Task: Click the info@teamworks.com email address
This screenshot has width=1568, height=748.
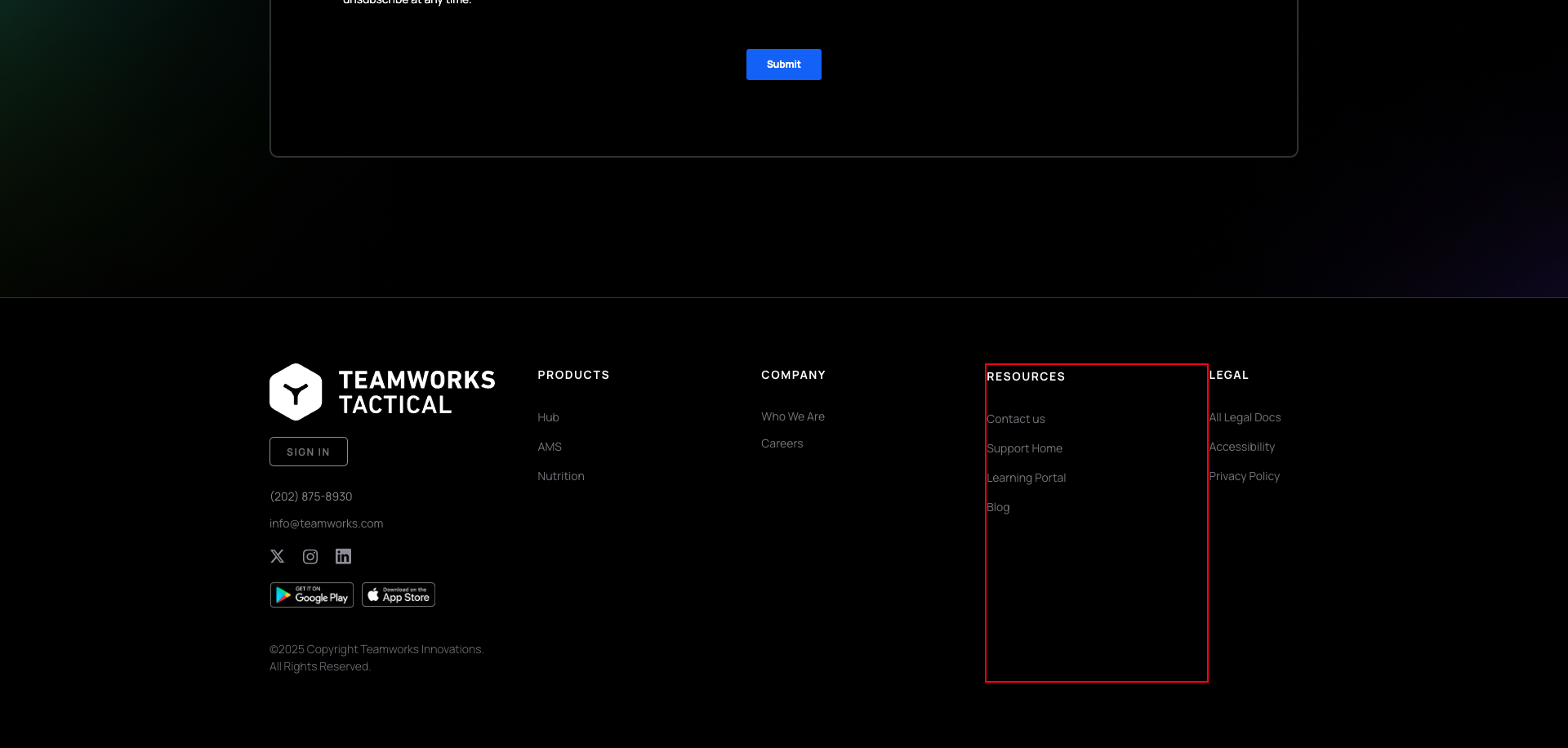Action: (x=326, y=523)
